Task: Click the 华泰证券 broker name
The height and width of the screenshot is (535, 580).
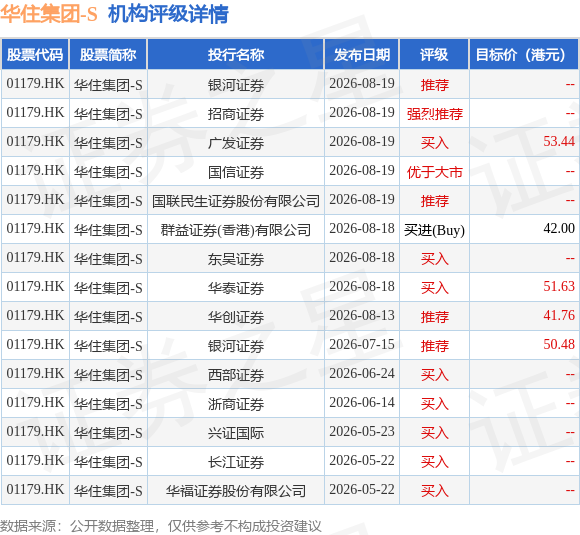Action: (236, 288)
